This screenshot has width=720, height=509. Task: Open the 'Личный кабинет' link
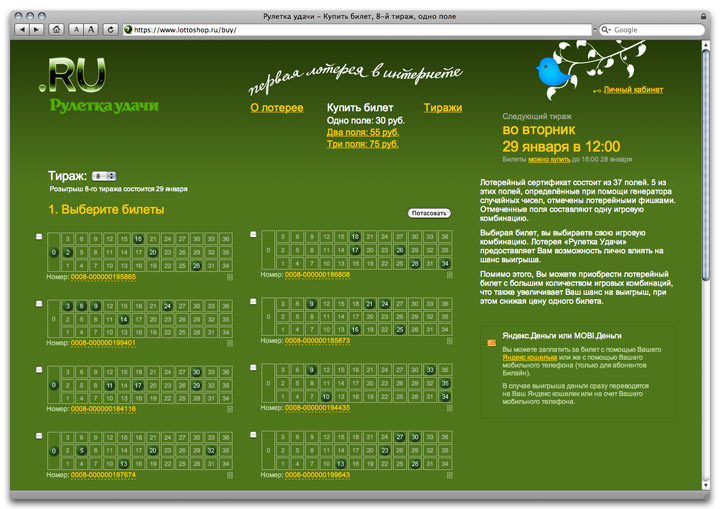pyautogui.click(x=633, y=90)
